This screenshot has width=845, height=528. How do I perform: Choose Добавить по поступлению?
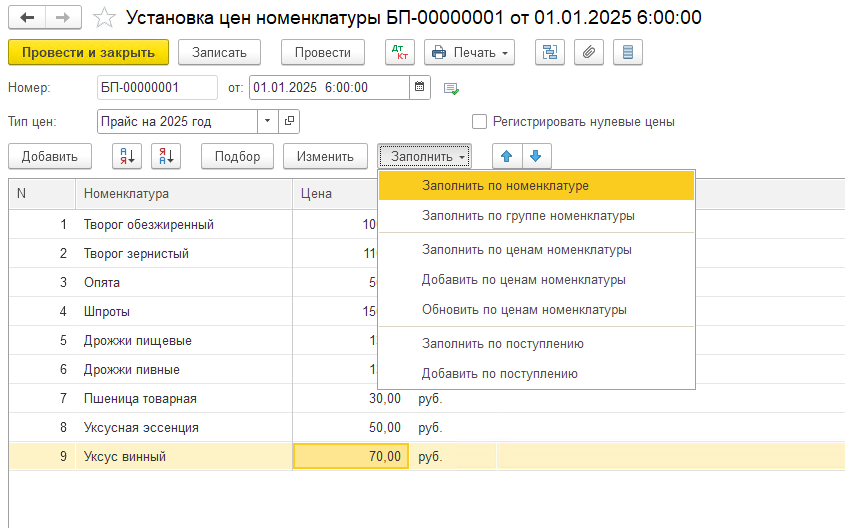coord(536,373)
